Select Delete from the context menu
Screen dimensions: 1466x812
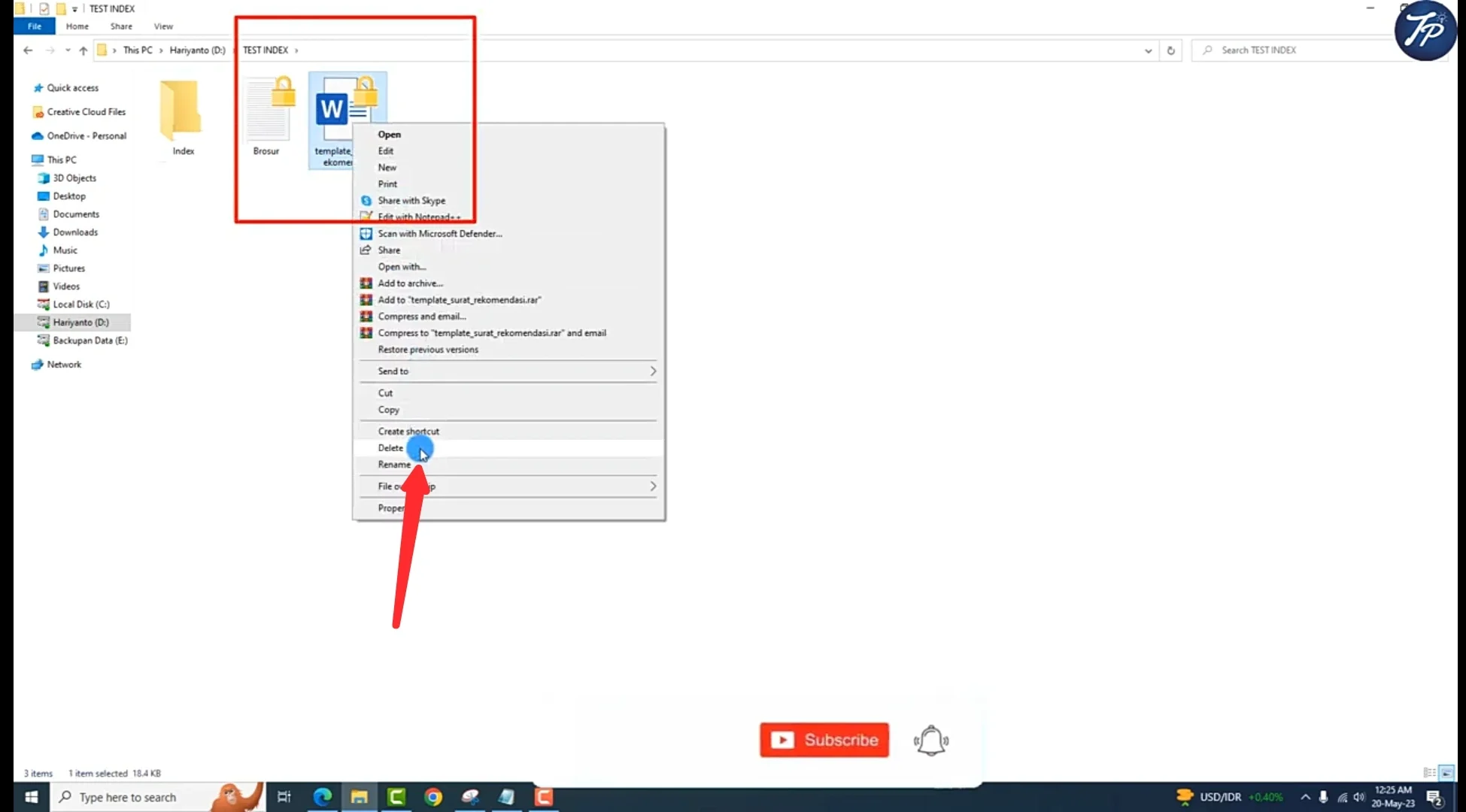(390, 448)
